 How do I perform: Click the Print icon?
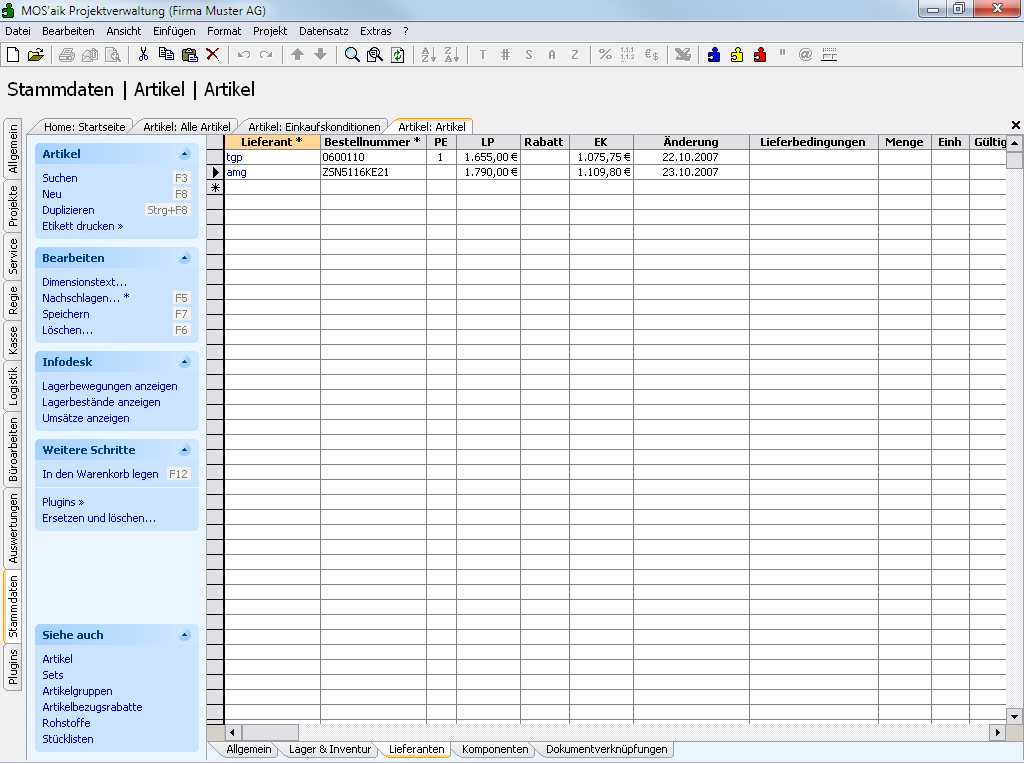[67, 55]
